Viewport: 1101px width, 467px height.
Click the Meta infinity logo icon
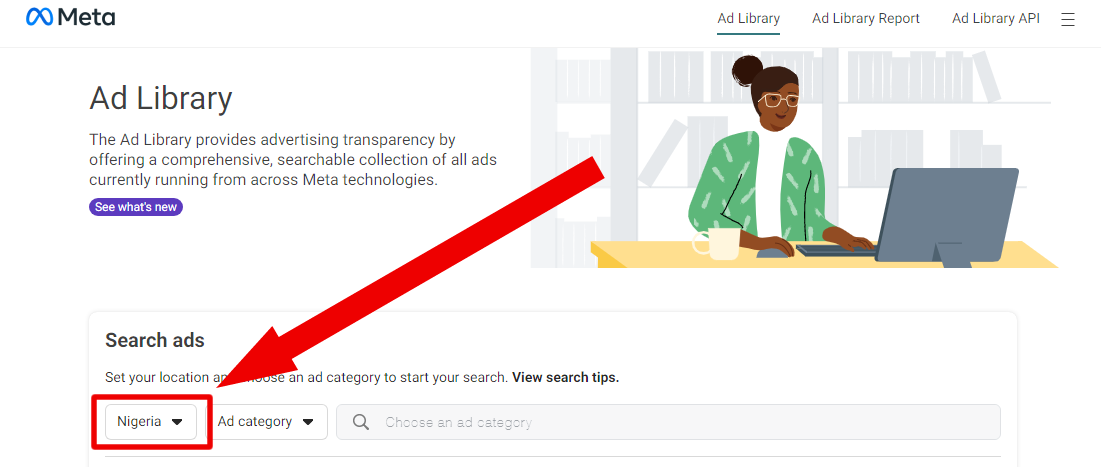click(39, 17)
